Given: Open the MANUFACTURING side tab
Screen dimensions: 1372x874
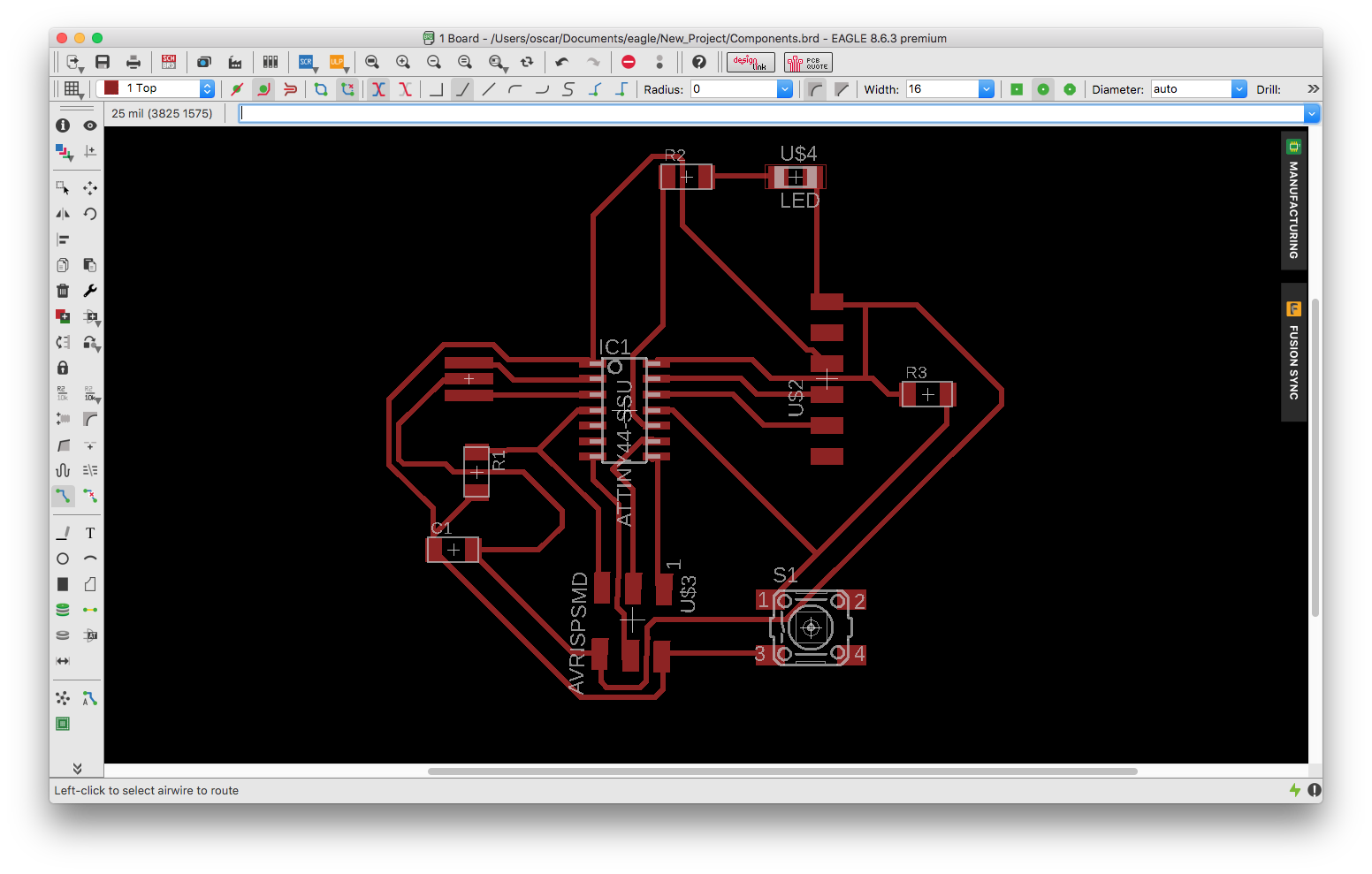Looking at the screenshot, I should click(1293, 201).
